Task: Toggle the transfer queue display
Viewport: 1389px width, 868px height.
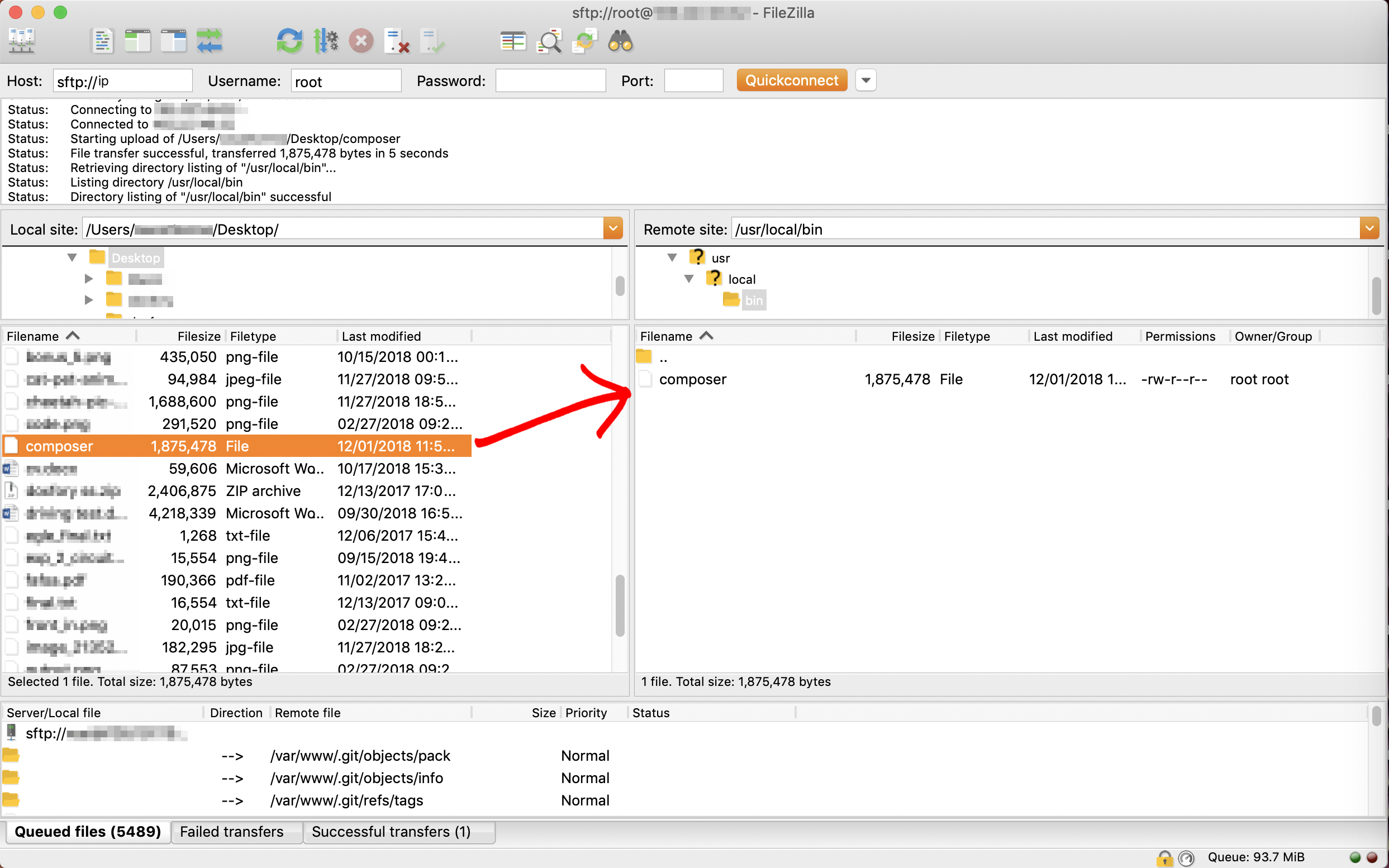Action: tap(209, 41)
